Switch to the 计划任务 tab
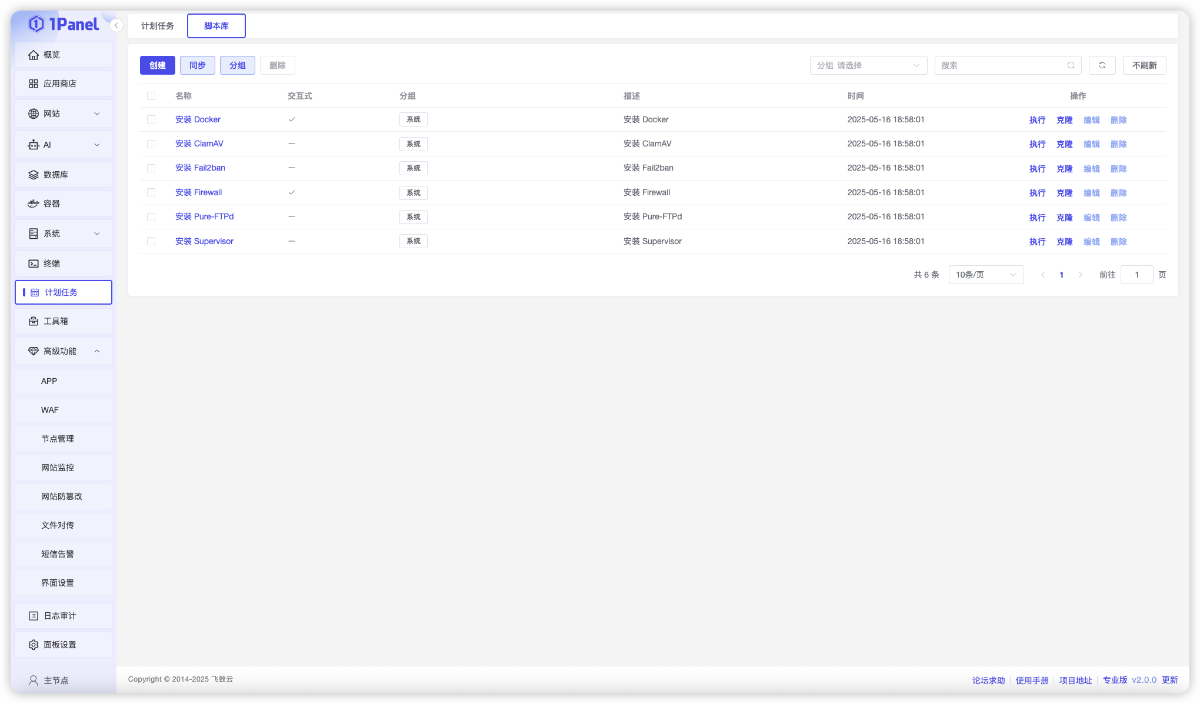1200x704 pixels. point(158,25)
